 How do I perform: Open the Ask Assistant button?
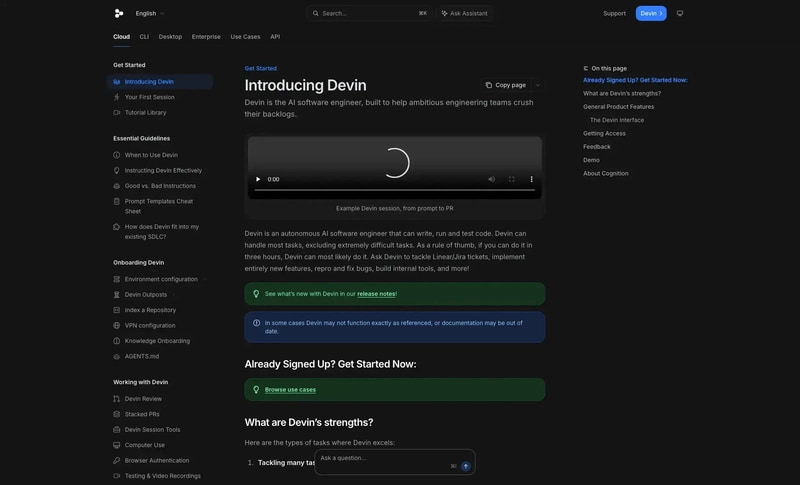(x=464, y=13)
